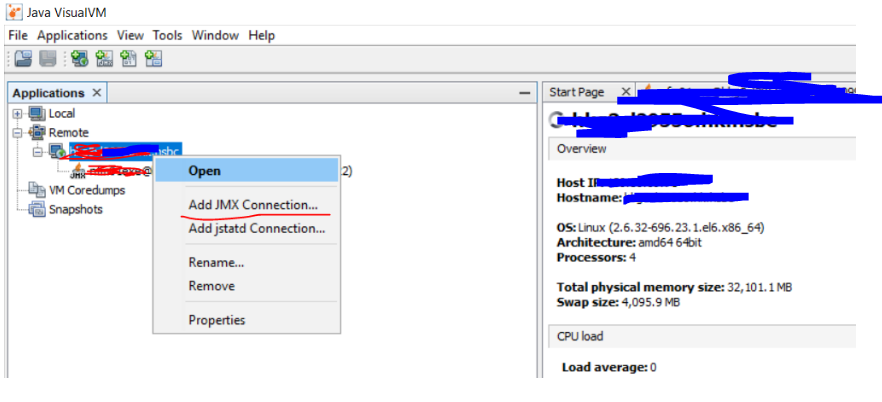Click the Java VisualVM logo in title bar

[14, 11]
